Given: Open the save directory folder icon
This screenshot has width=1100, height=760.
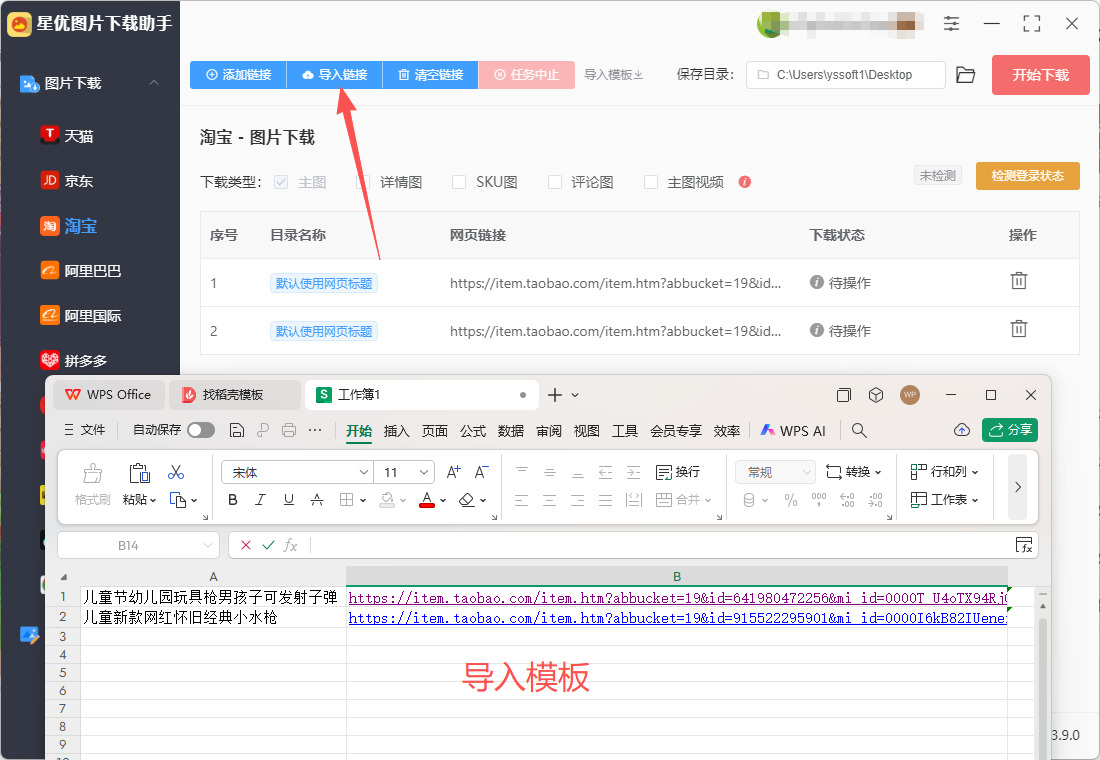Looking at the screenshot, I should 965,75.
